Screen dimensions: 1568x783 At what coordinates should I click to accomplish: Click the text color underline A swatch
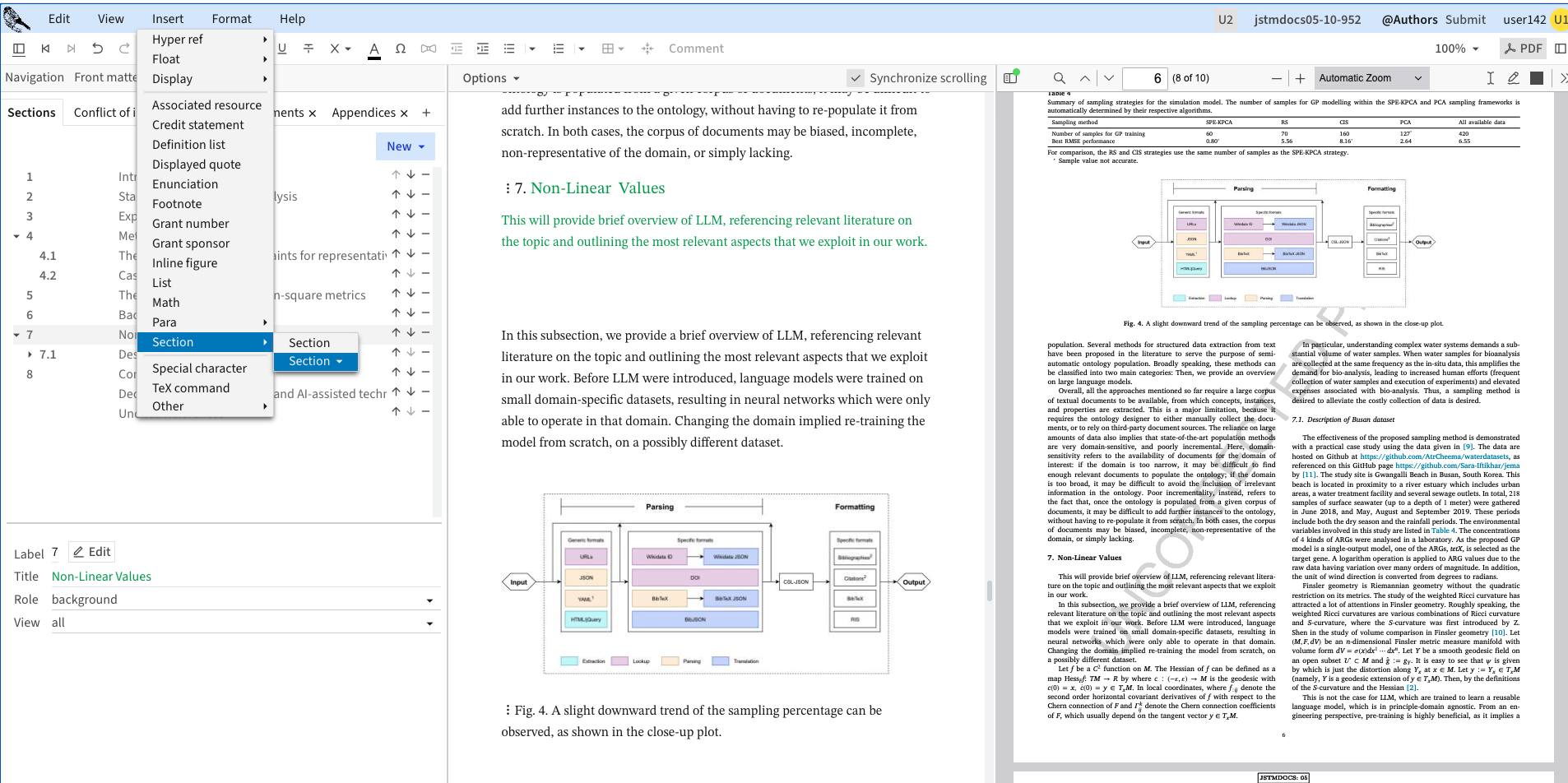(x=374, y=49)
